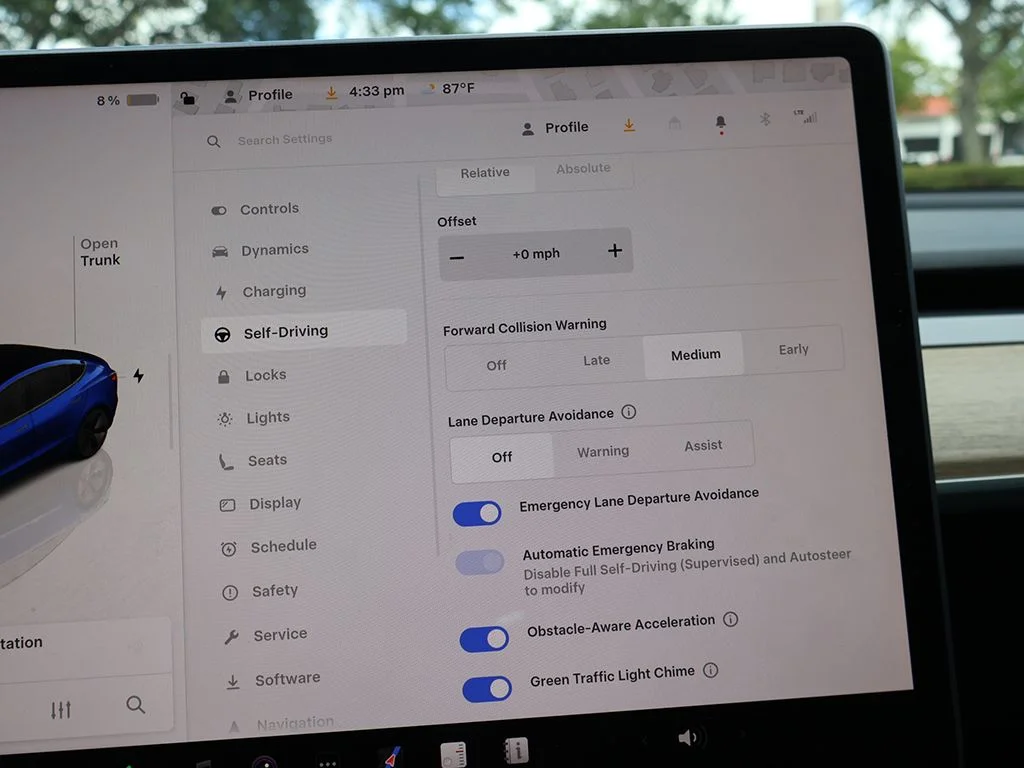Toggle Green Traffic Light Chime
Screen dimensions: 1024x768
point(487,690)
